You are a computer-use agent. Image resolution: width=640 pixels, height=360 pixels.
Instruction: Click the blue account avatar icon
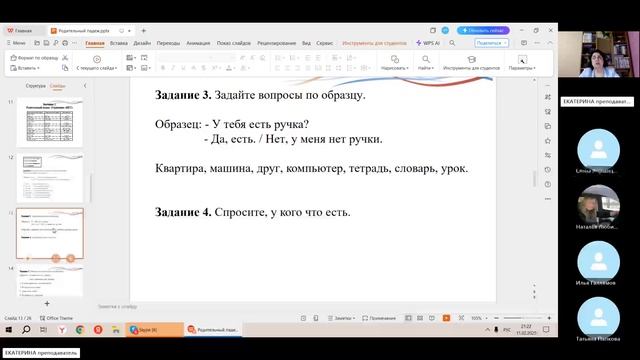[x=445, y=30]
